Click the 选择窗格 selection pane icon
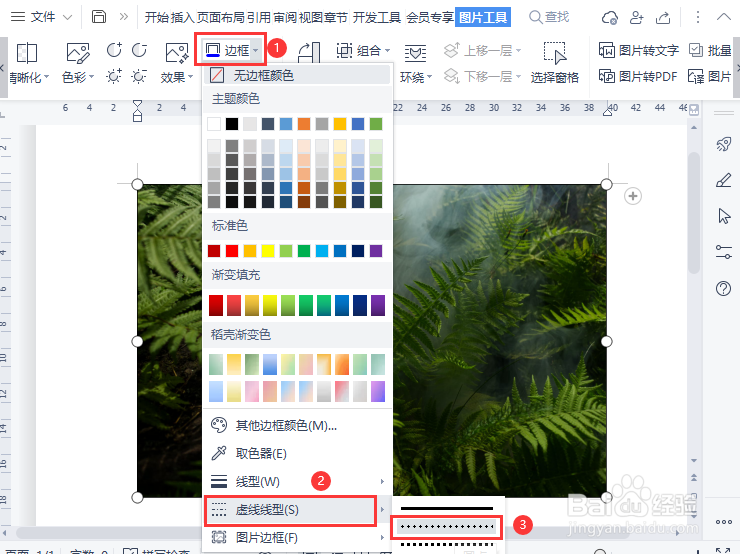 pyautogui.click(x=555, y=53)
